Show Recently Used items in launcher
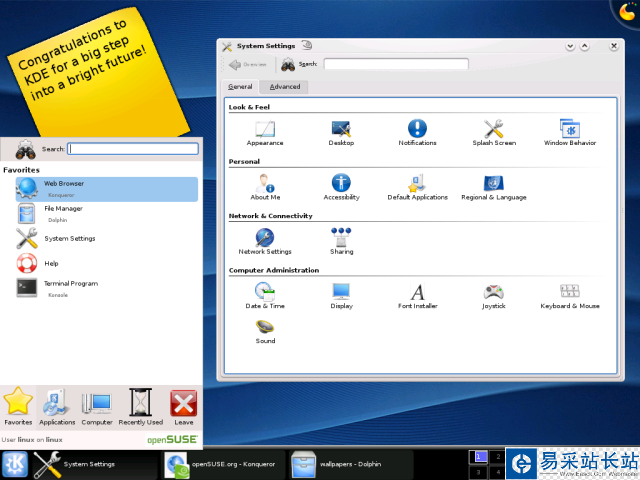This screenshot has width=640, height=480. point(141,406)
